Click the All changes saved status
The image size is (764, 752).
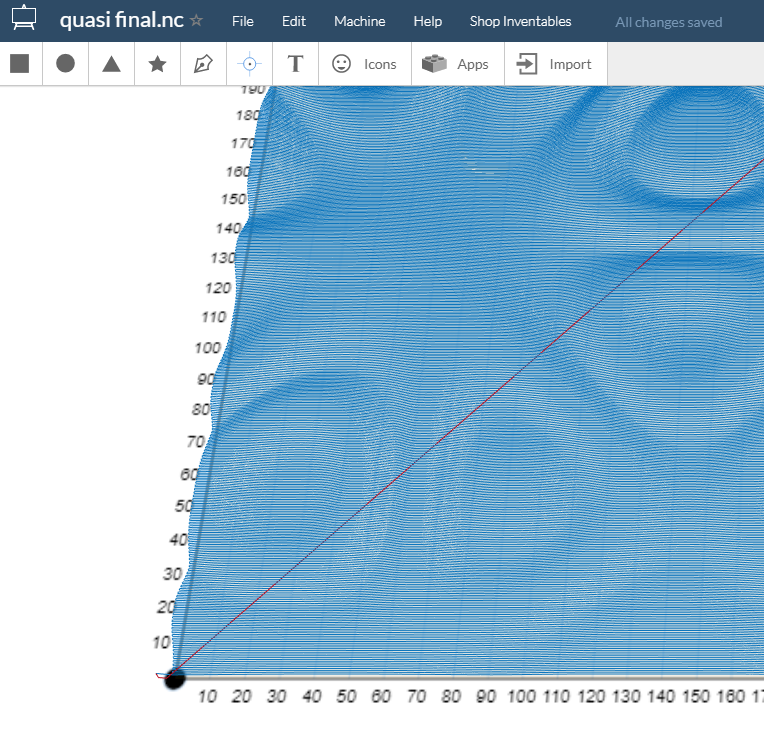(x=668, y=22)
